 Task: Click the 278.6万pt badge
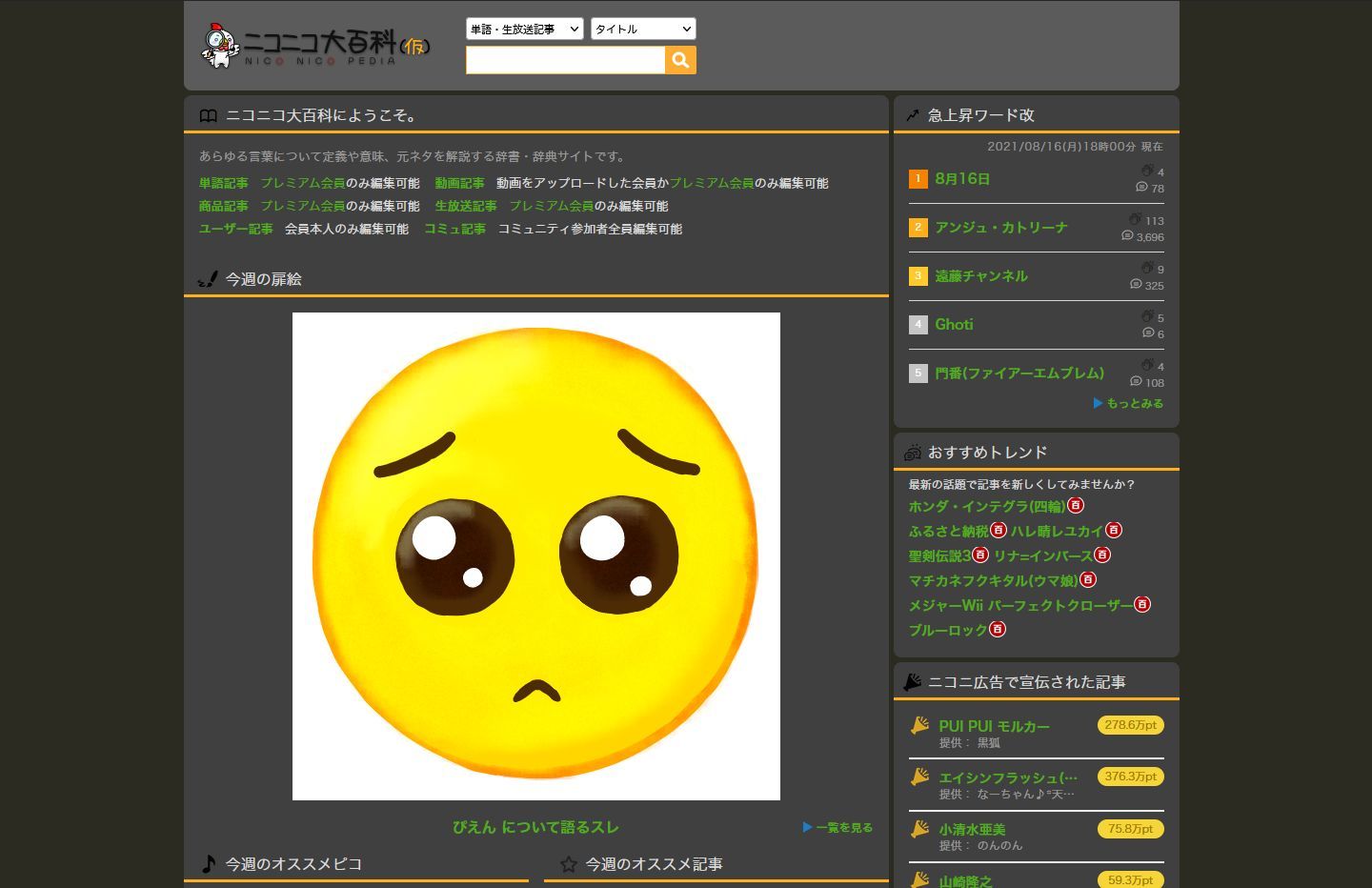pyautogui.click(x=1131, y=725)
